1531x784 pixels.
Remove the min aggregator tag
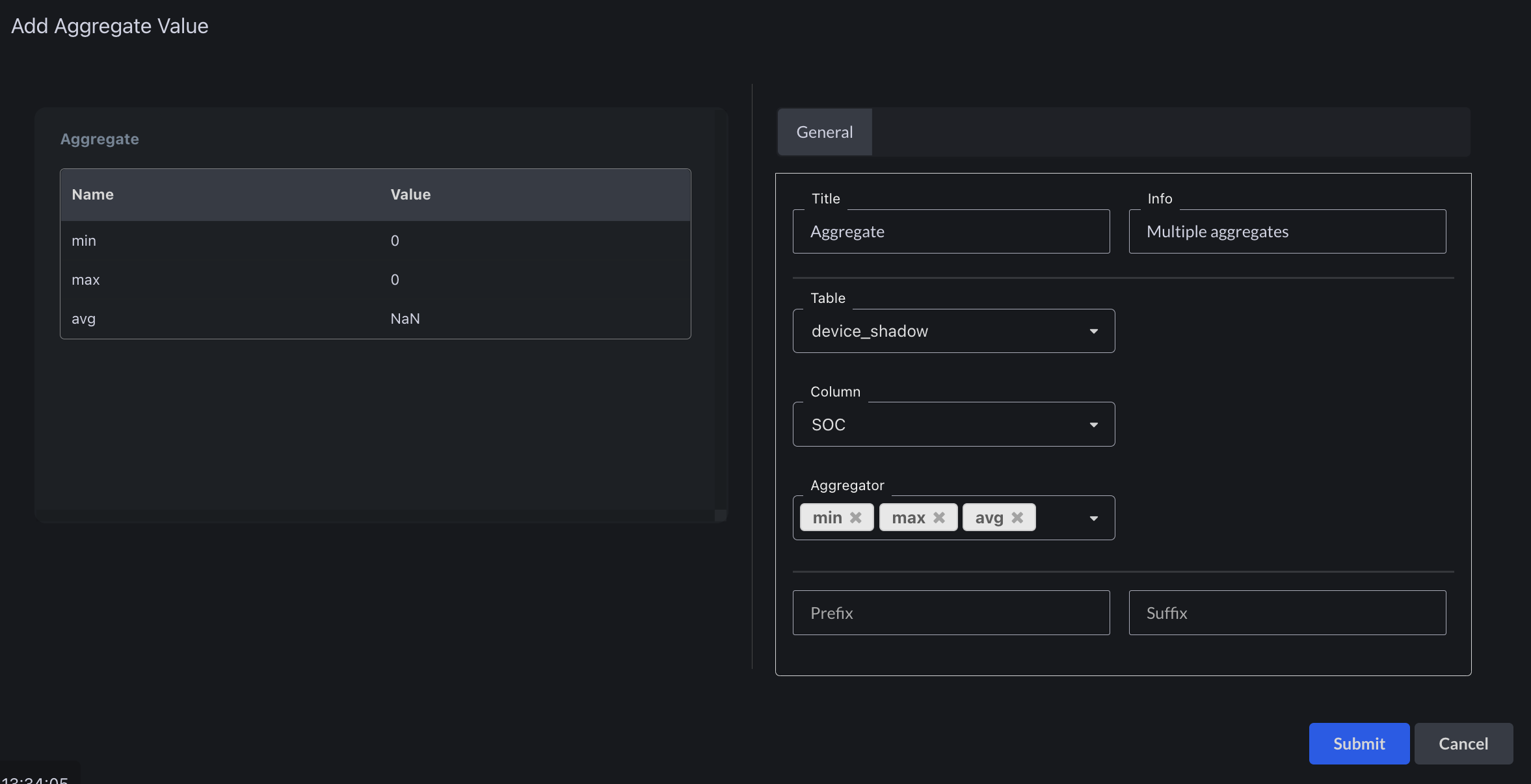[x=856, y=517]
